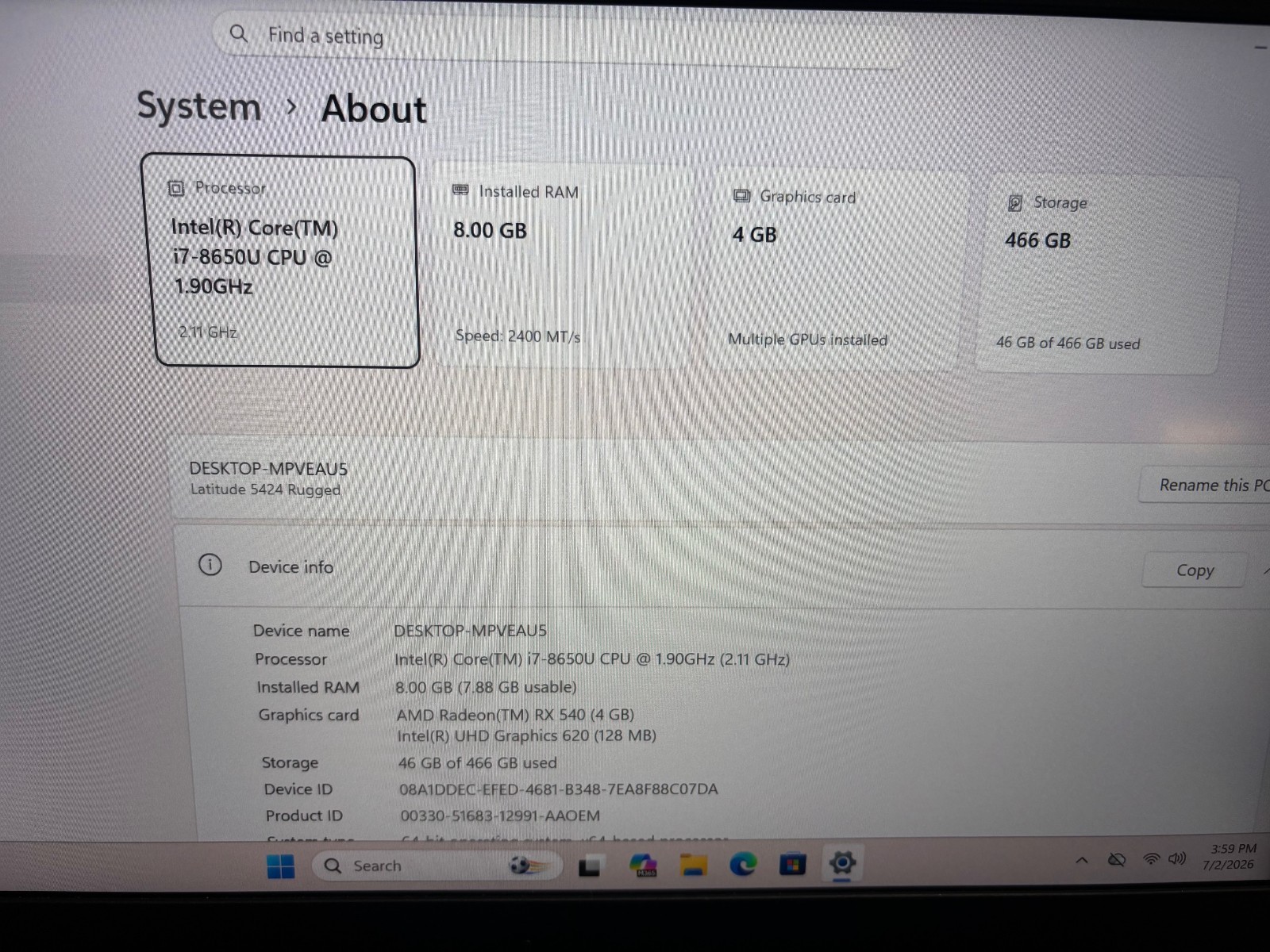
Task: Click the Graphics card monitor icon
Action: (742, 195)
